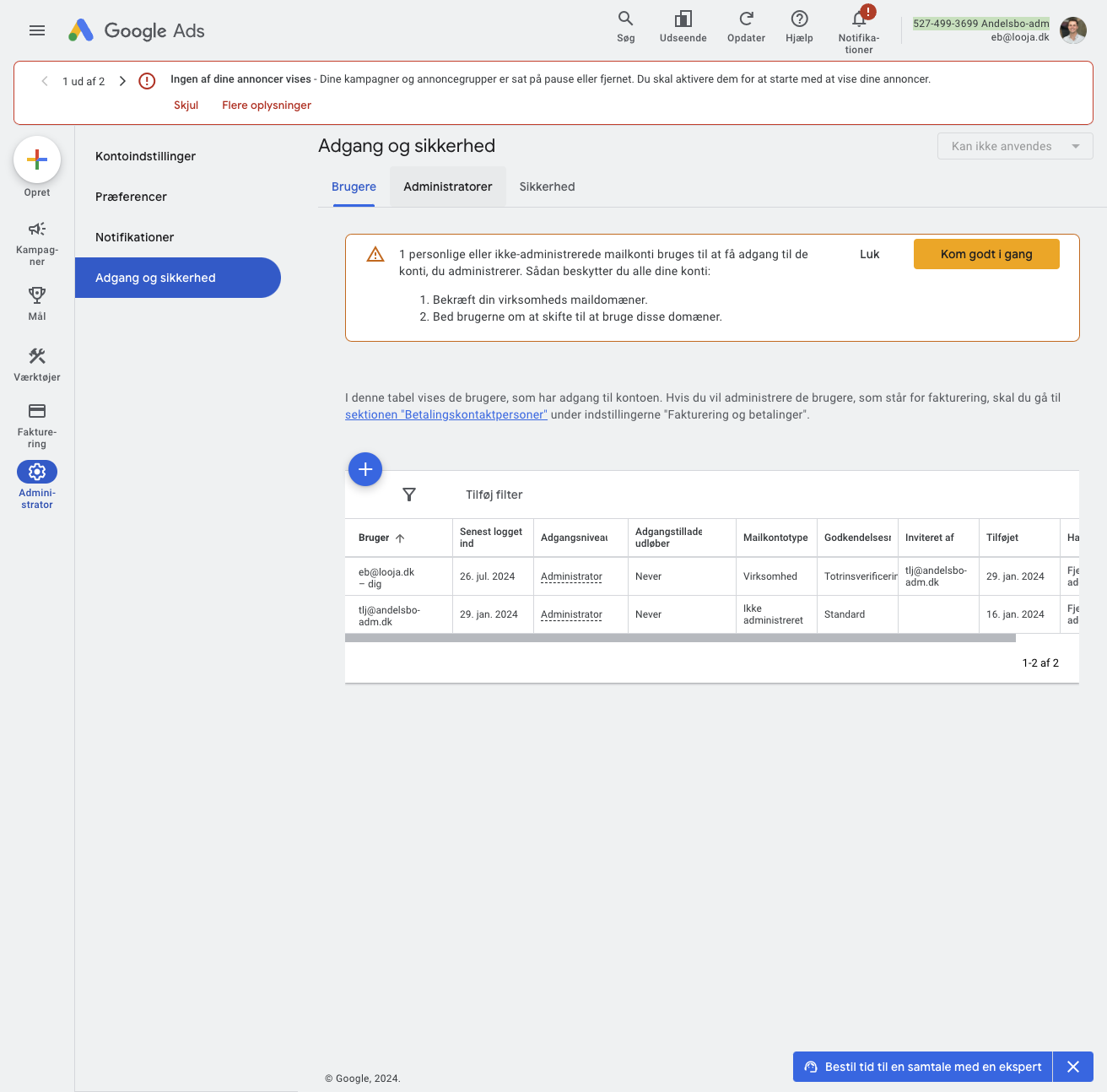This screenshot has width=1107, height=1092.
Task: Open Administrator in the sidebar
Action: (x=37, y=485)
